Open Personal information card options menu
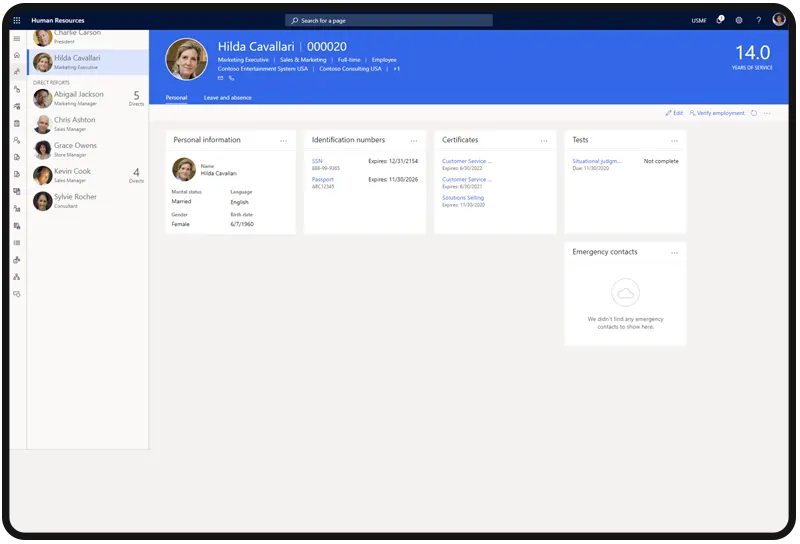Viewport: 800px width, 544px height. (x=284, y=141)
